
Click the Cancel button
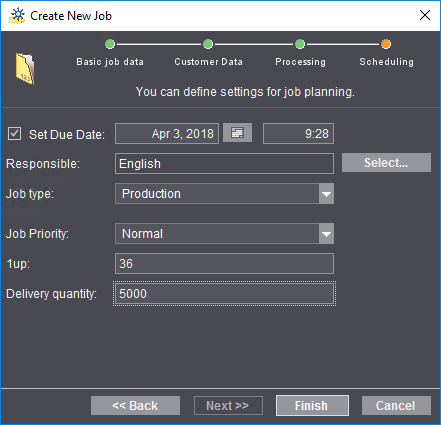tap(396, 406)
